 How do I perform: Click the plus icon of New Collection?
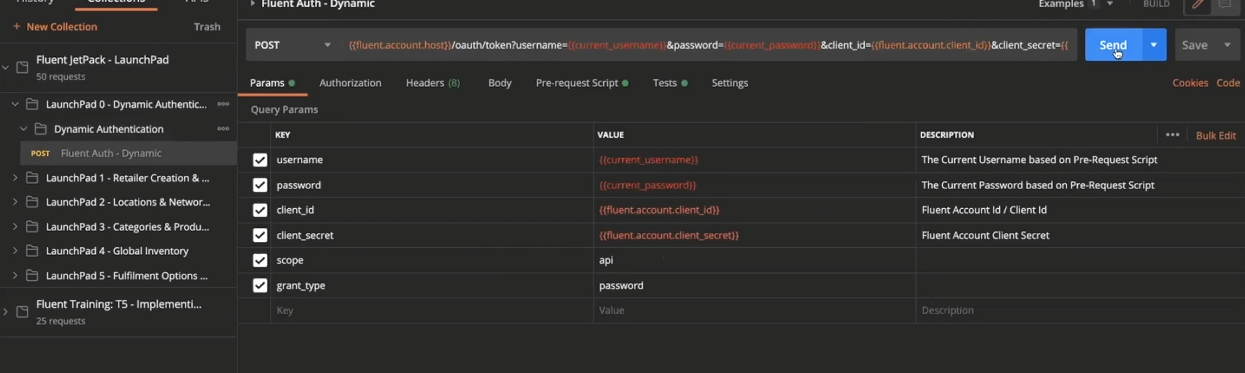coord(16,27)
